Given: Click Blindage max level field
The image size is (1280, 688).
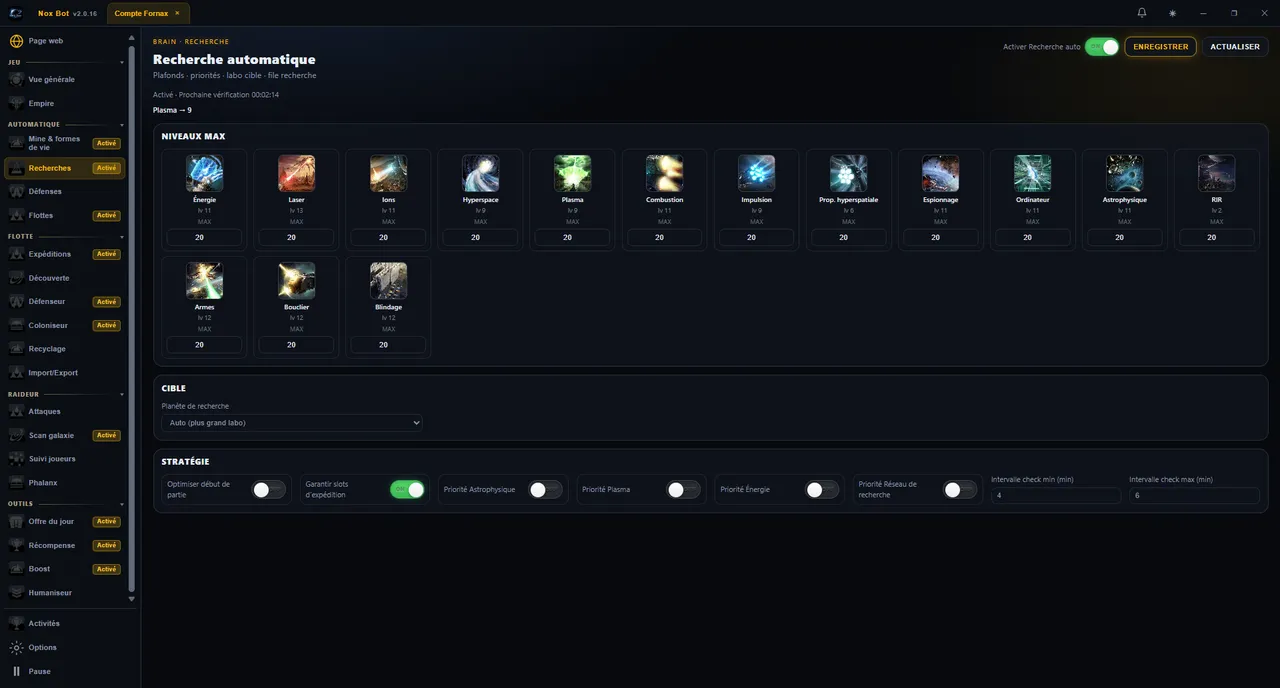Looking at the screenshot, I should 388,345.
